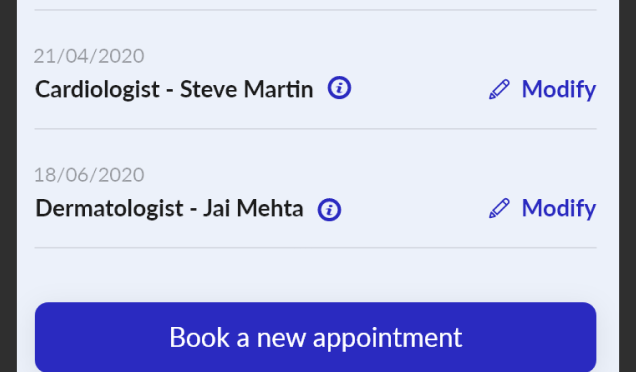Open info icon beside Jai Mehta
This screenshot has height=372, width=636.
[x=329, y=210]
